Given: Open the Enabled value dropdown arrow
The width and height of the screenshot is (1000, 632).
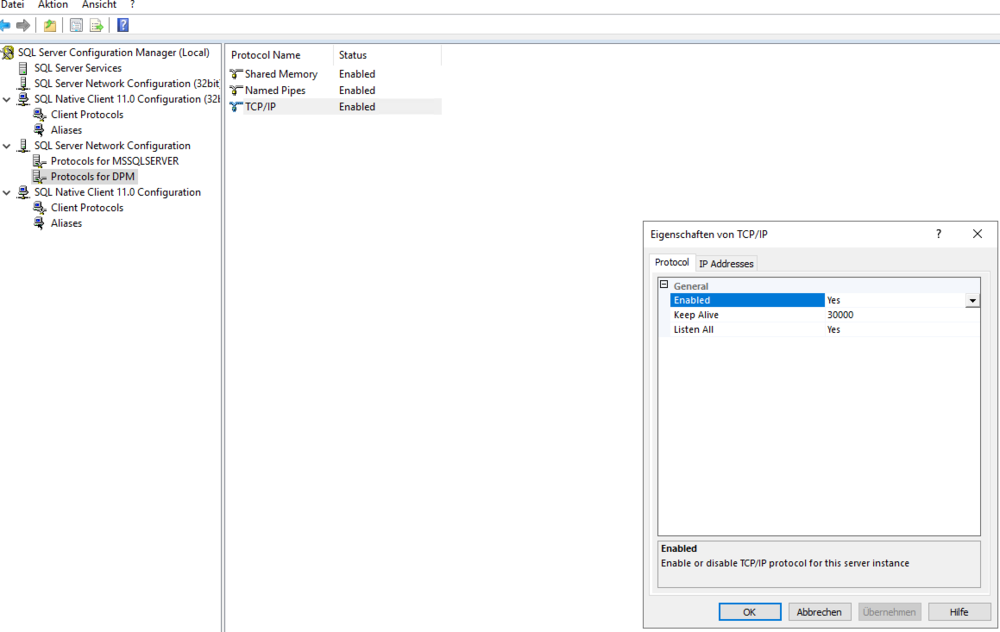Looking at the screenshot, I should 972,300.
